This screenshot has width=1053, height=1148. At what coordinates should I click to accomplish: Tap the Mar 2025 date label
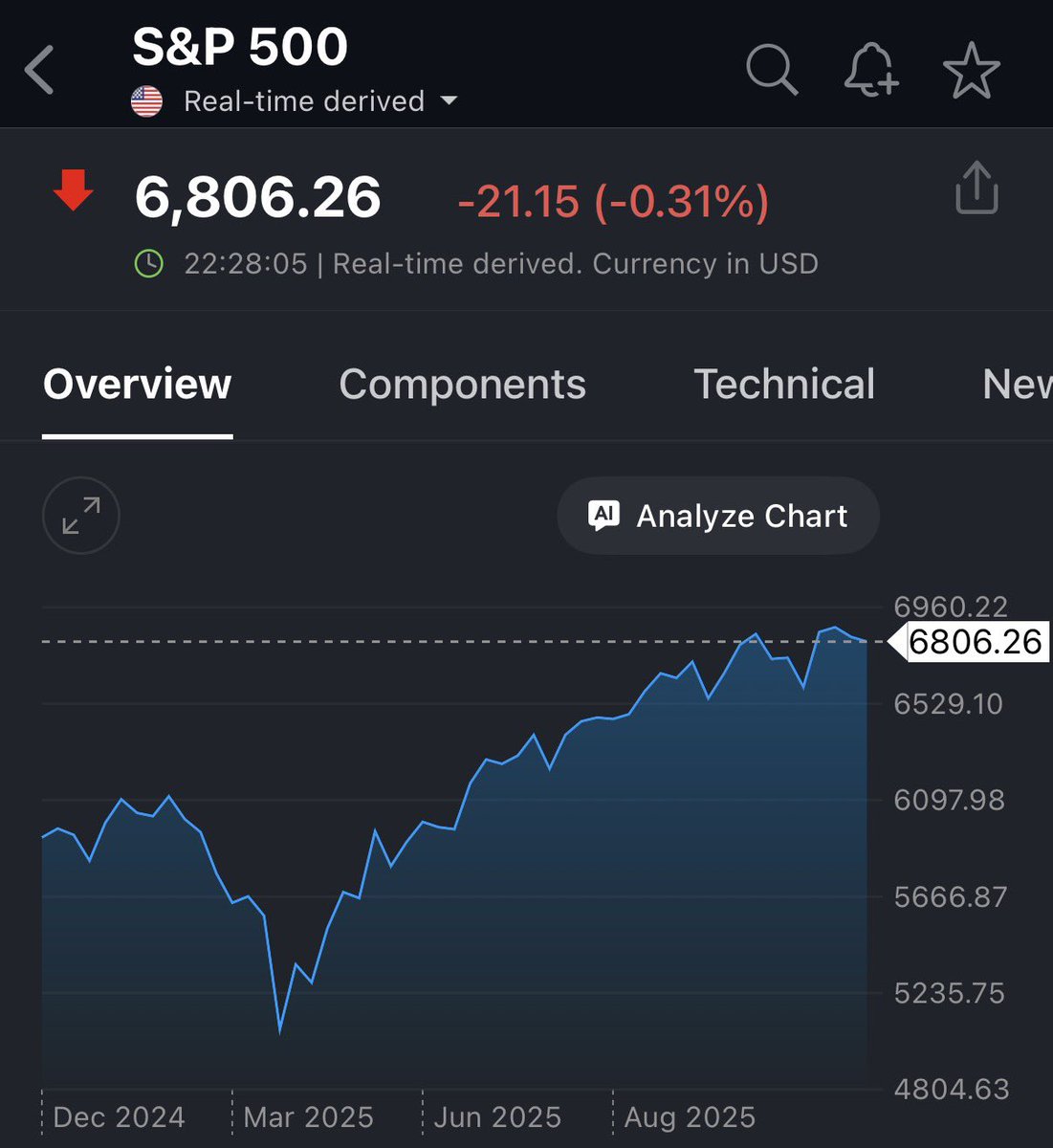[x=308, y=1117]
